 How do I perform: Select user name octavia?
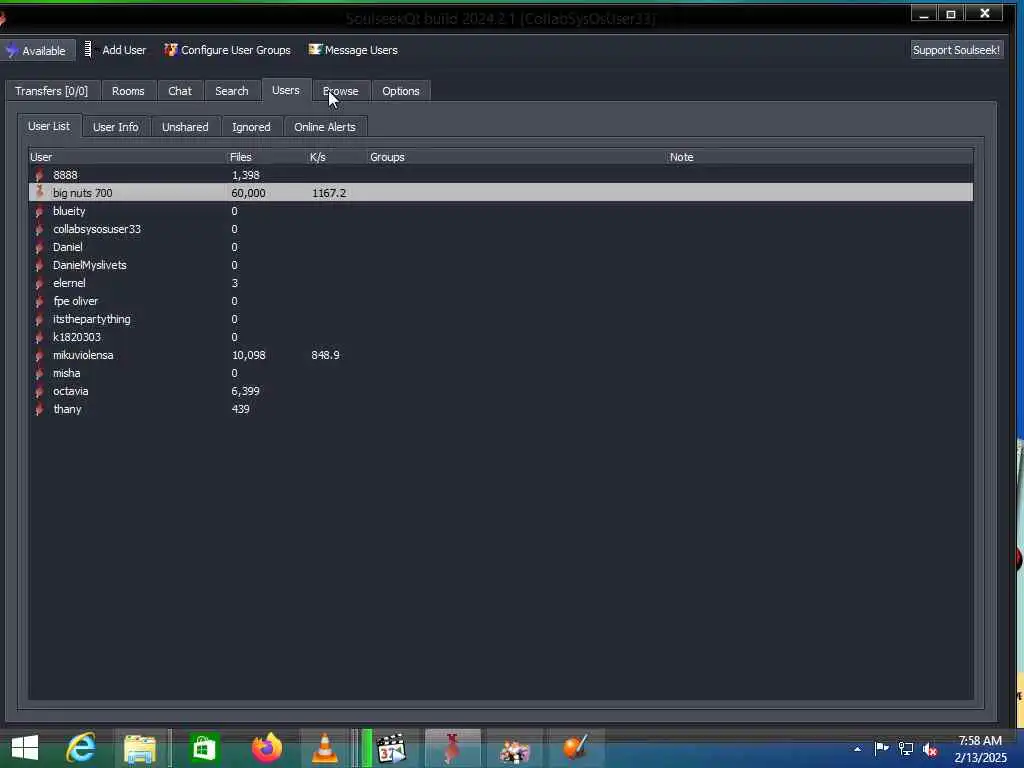(x=71, y=391)
